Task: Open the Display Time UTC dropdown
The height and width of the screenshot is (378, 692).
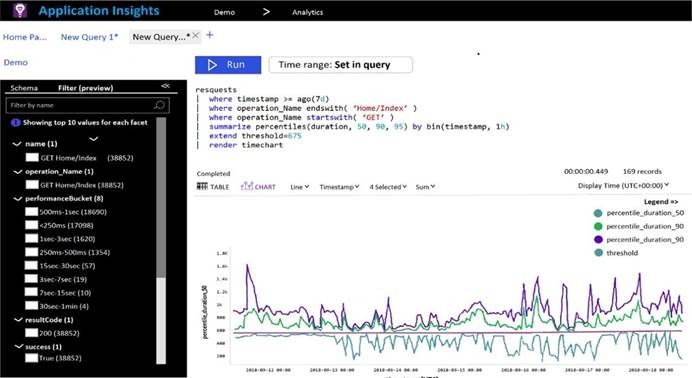Action: (x=623, y=186)
